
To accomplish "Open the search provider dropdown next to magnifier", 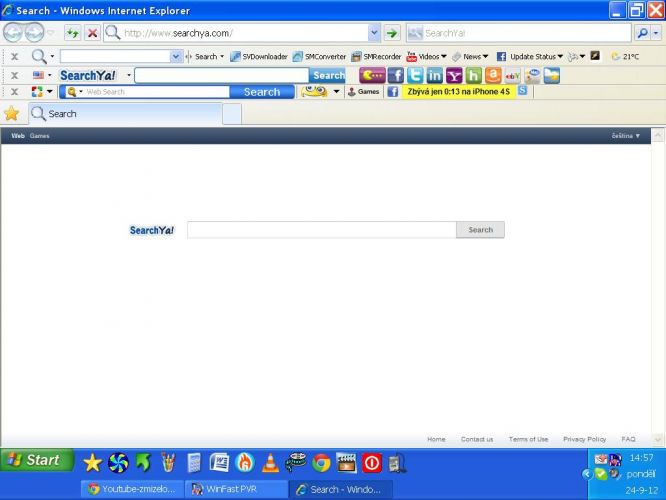I will tap(657, 33).
